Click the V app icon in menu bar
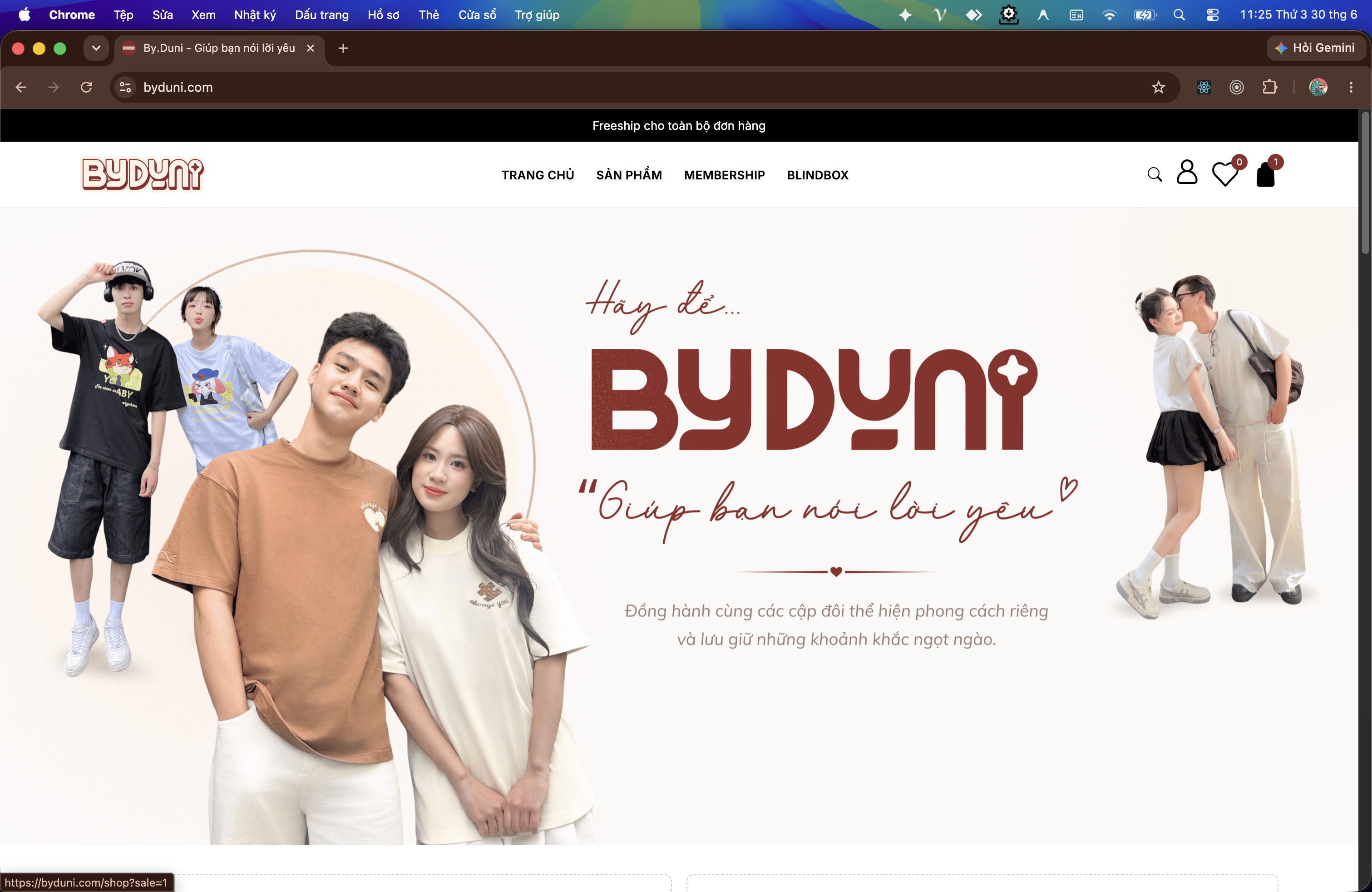Viewport: 1372px width, 892px height. coord(940,15)
